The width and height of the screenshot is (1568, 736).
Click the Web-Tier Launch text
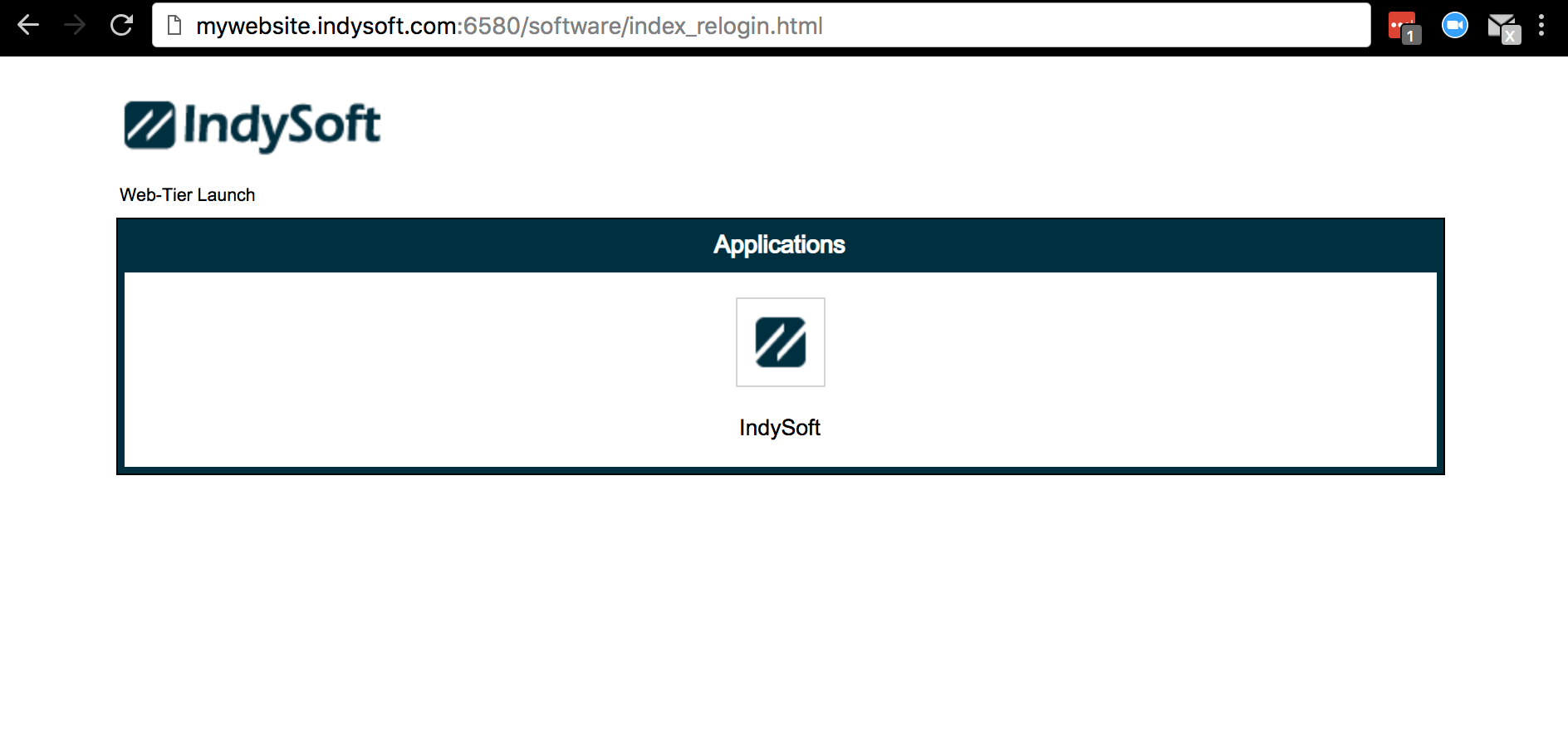[187, 195]
